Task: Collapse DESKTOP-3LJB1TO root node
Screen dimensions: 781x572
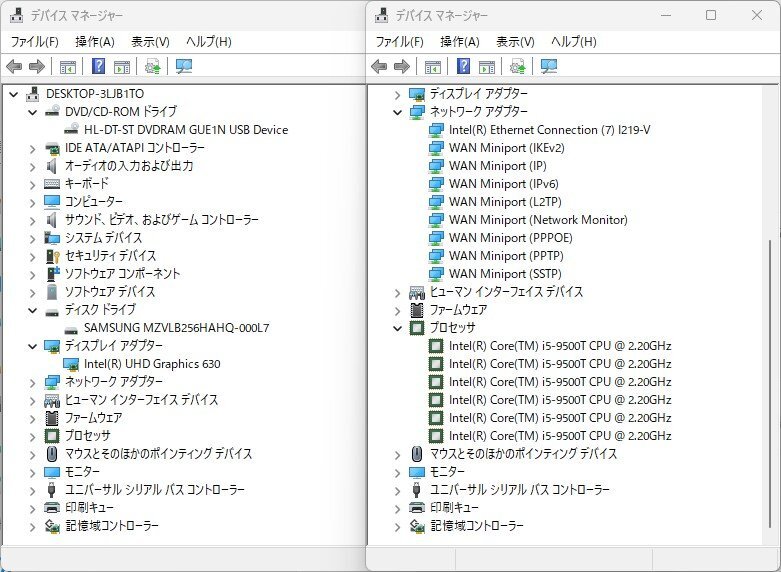Action: (x=13, y=94)
